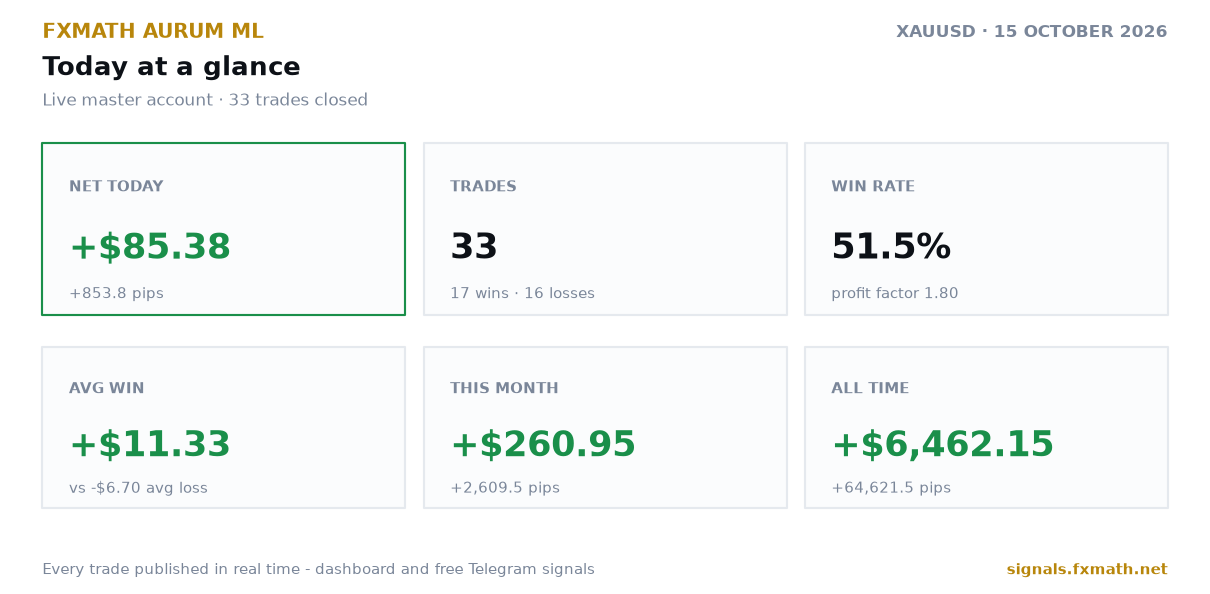Click the XAUUSD date header text
This screenshot has width=1210, height=594.
(1032, 32)
